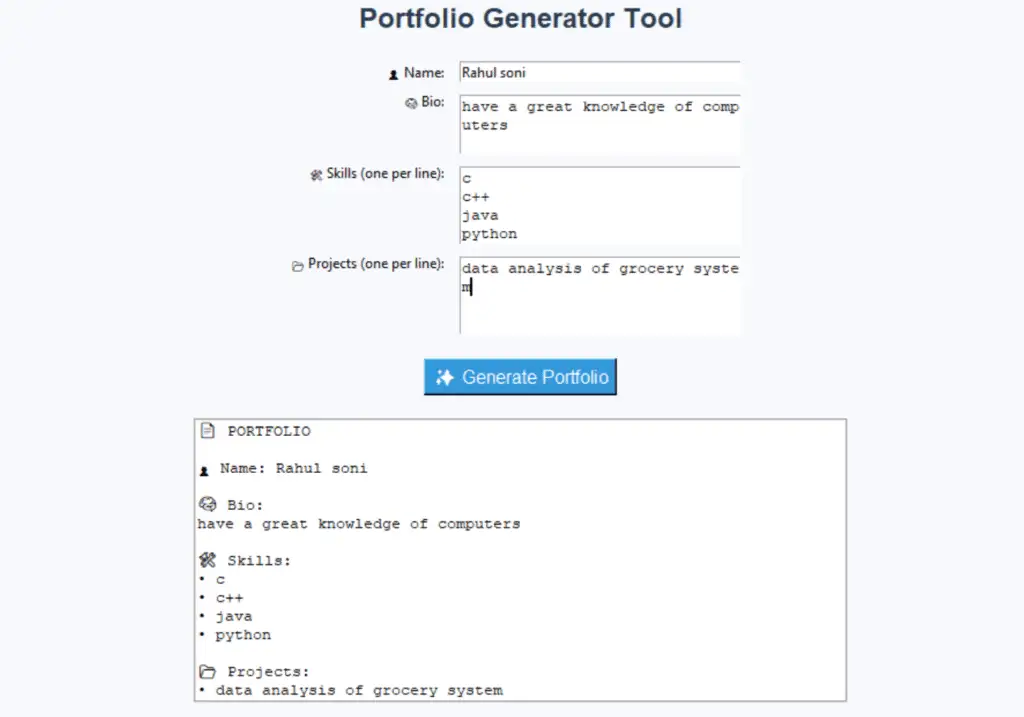Click the tools icon in output Skills line
Image resolution: width=1024 pixels, height=717 pixels.
click(208, 560)
